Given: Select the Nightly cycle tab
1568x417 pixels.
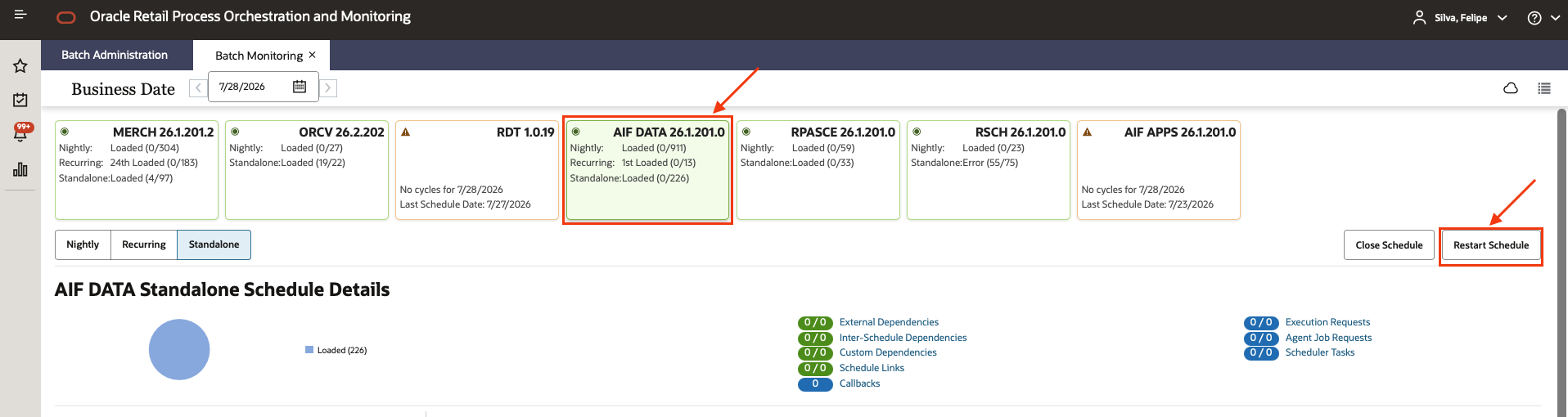Looking at the screenshot, I should click(x=83, y=244).
